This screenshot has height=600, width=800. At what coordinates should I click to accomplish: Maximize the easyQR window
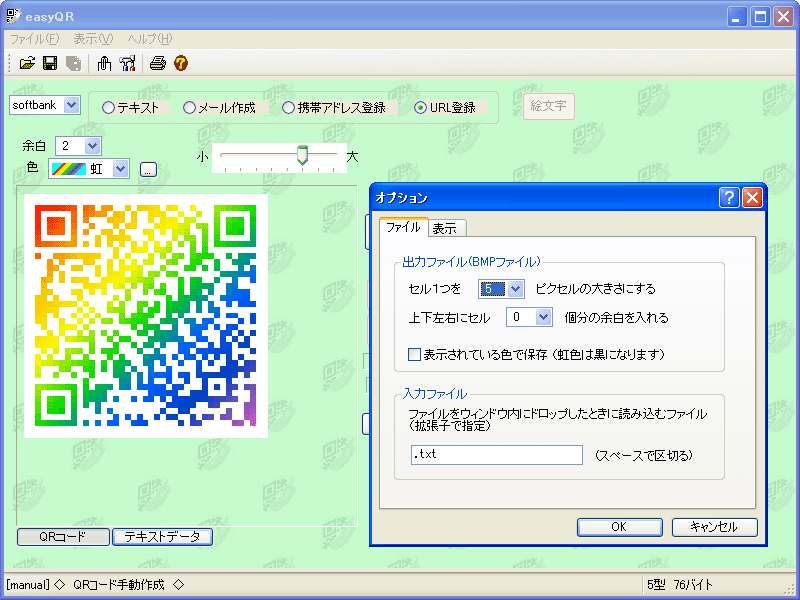pos(760,16)
